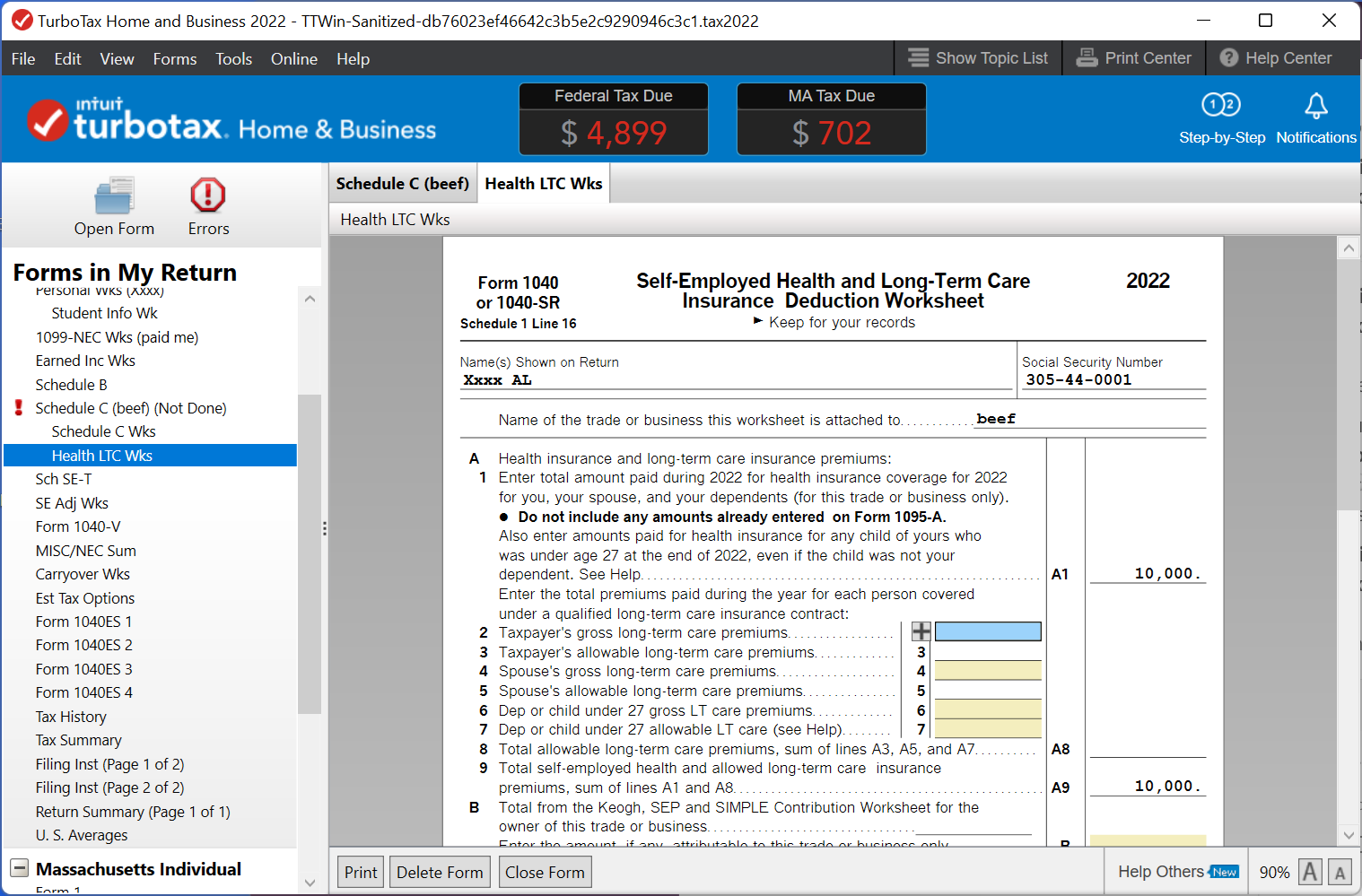Click the Step-by-Step icon
This screenshot has height=896, width=1362.
click(x=1221, y=106)
